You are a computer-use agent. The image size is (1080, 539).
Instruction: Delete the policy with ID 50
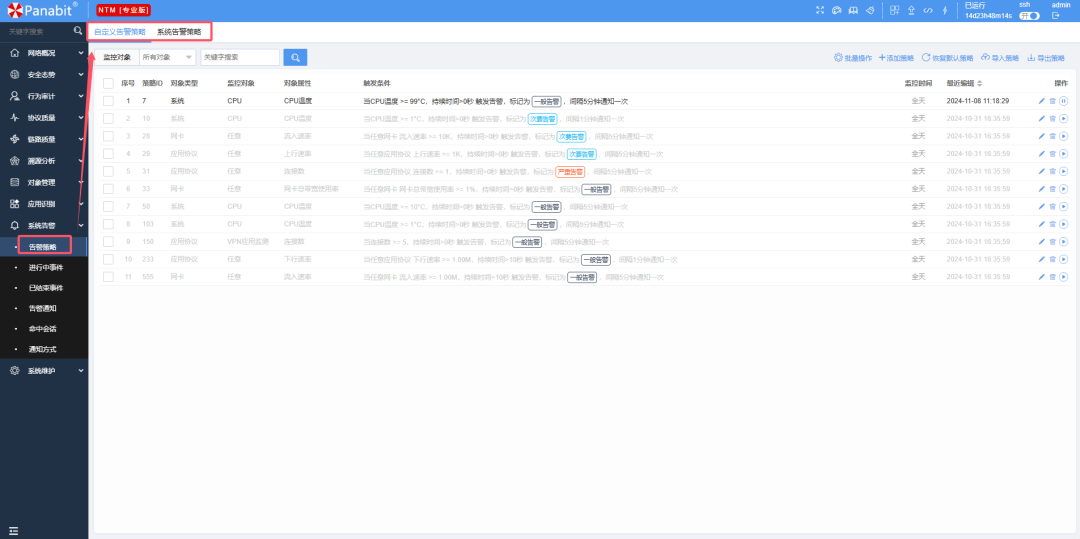coord(1052,207)
